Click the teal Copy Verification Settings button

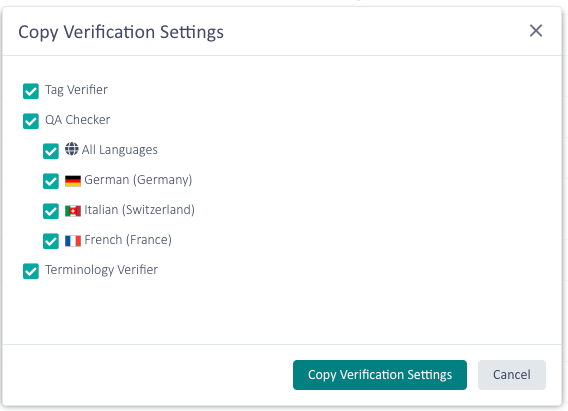click(380, 375)
